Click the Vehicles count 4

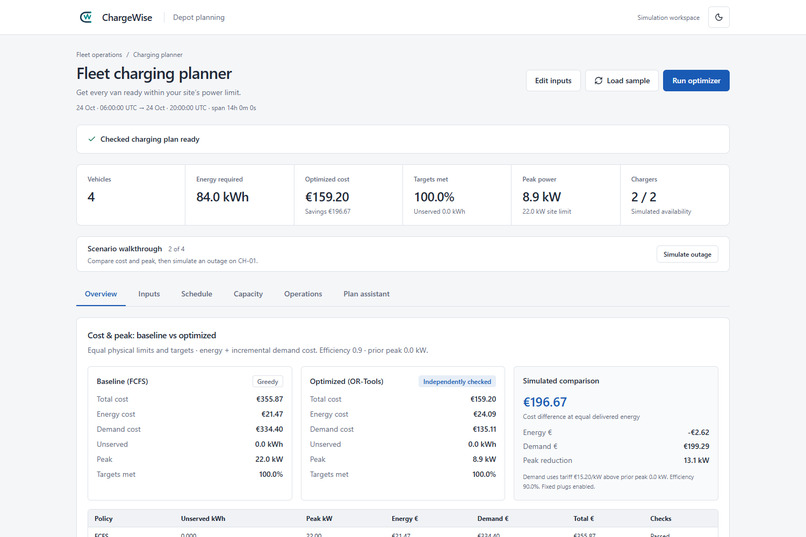[91, 197]
